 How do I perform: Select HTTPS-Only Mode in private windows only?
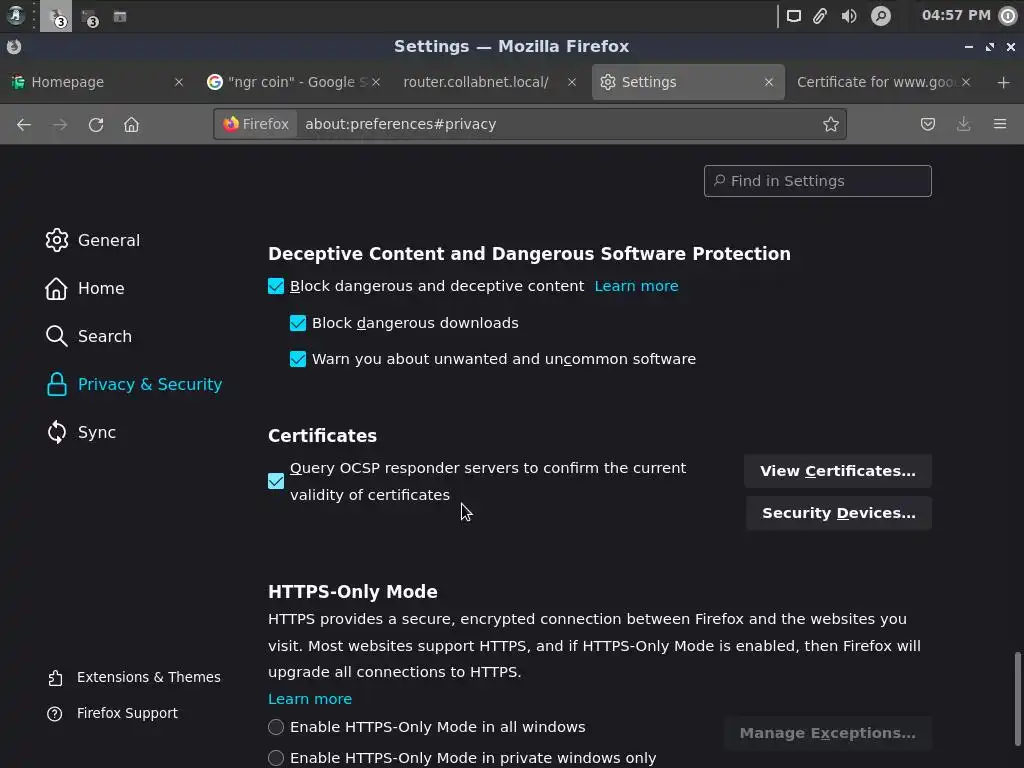pos(276,758)
